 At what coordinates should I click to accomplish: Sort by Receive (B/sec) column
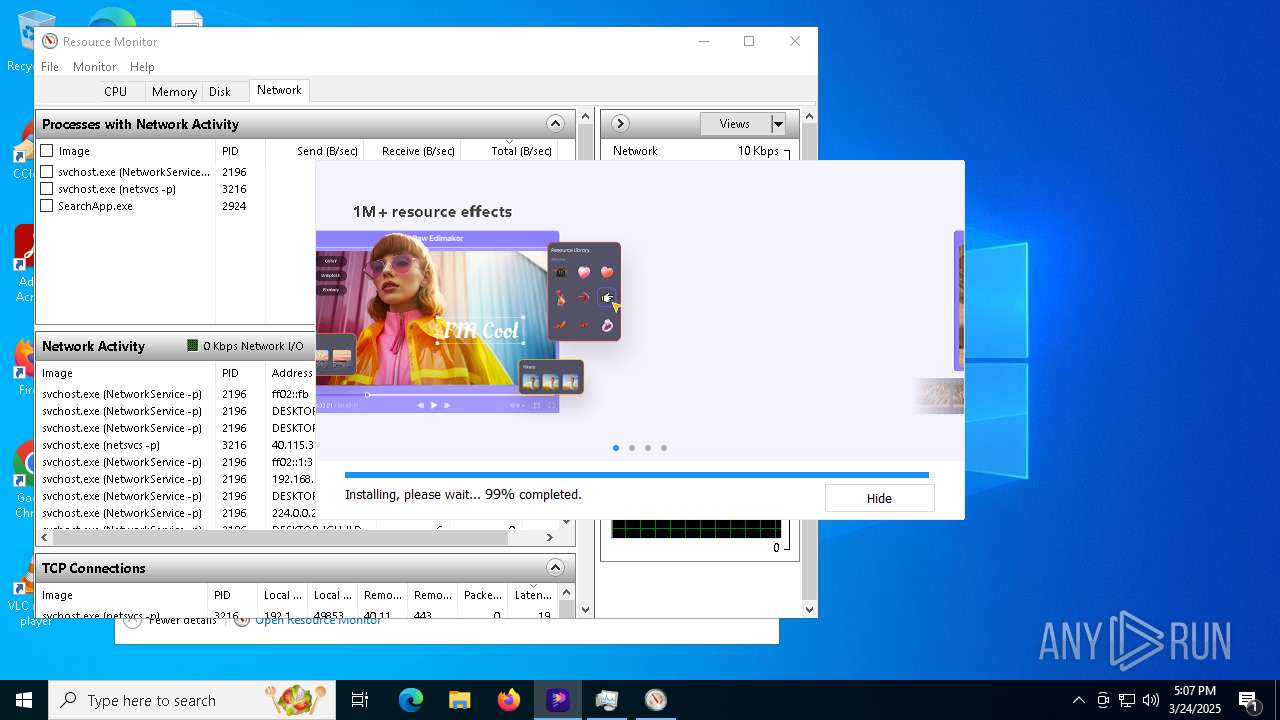pos(411,151)
